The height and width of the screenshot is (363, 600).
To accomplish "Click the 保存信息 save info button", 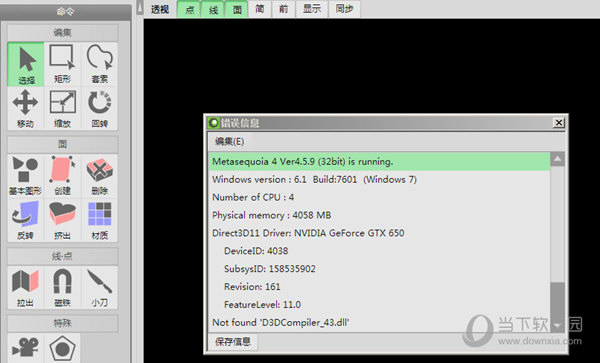I will [233, 342].
